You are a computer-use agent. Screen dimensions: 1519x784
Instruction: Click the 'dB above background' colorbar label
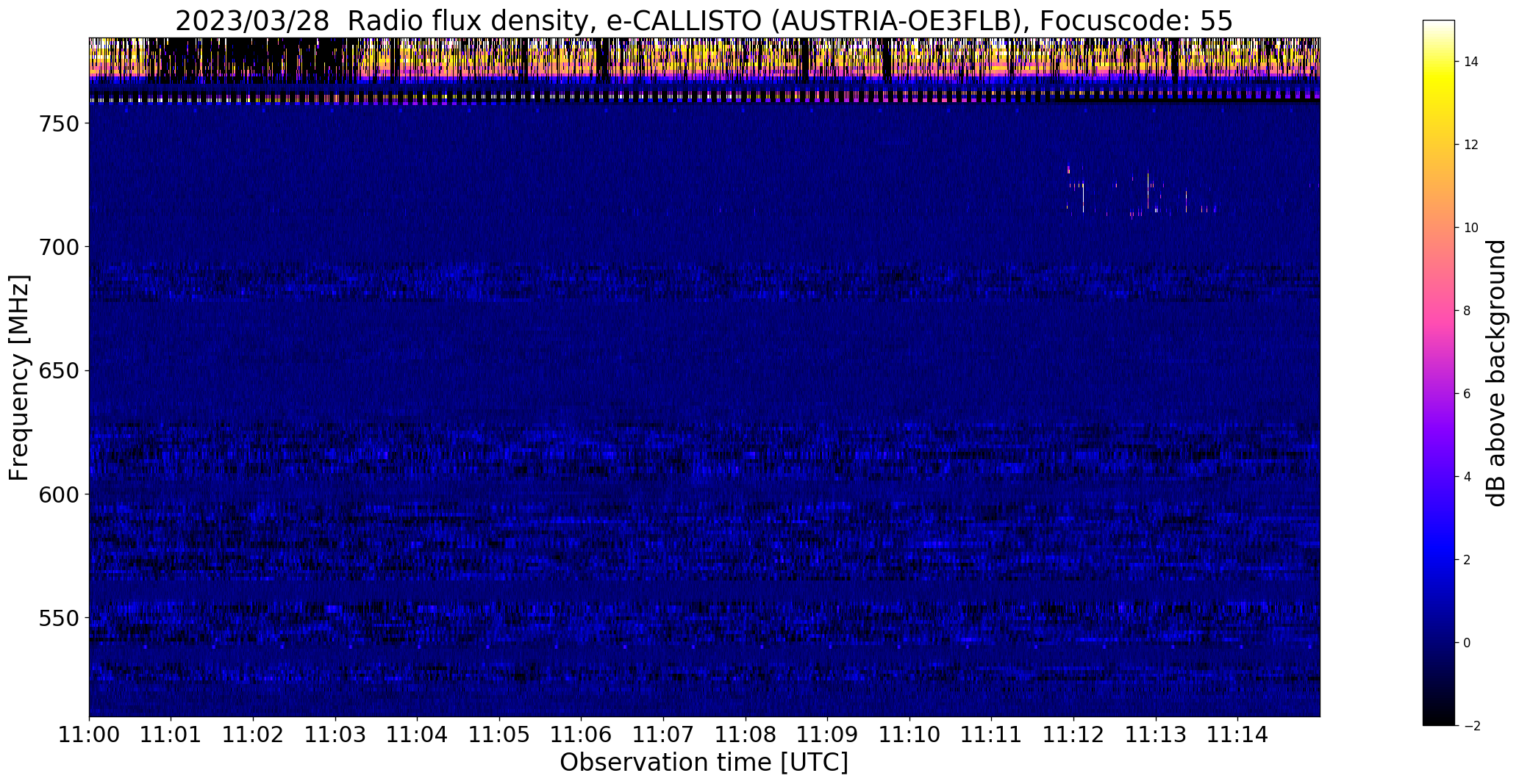pos(1496,373)
